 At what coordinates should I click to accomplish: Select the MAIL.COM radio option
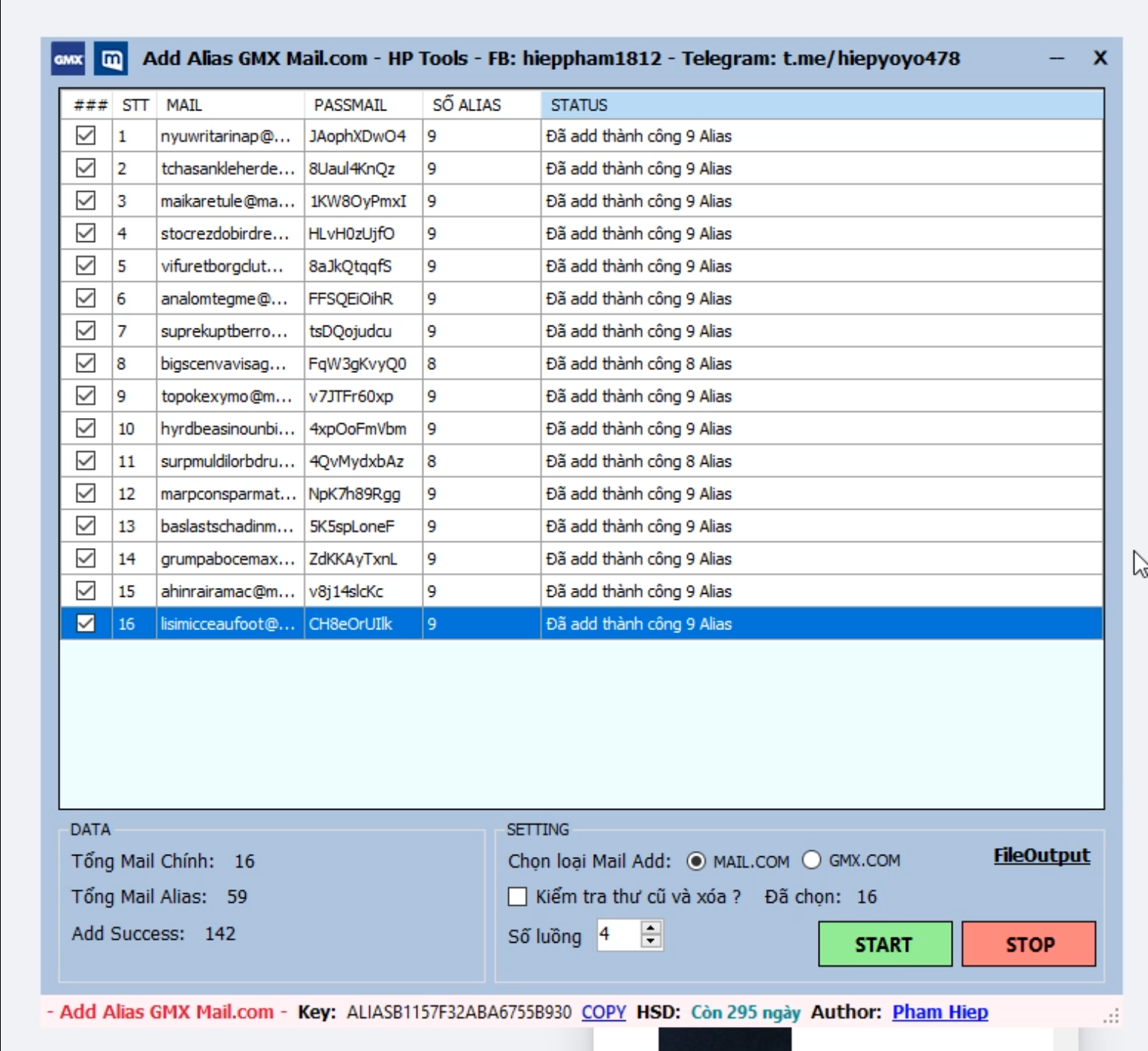tap(696, 862)
